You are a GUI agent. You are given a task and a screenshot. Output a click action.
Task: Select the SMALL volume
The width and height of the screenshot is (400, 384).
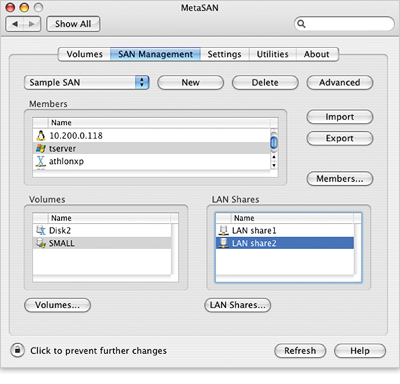pyautogui.click(x=102, y=243)
